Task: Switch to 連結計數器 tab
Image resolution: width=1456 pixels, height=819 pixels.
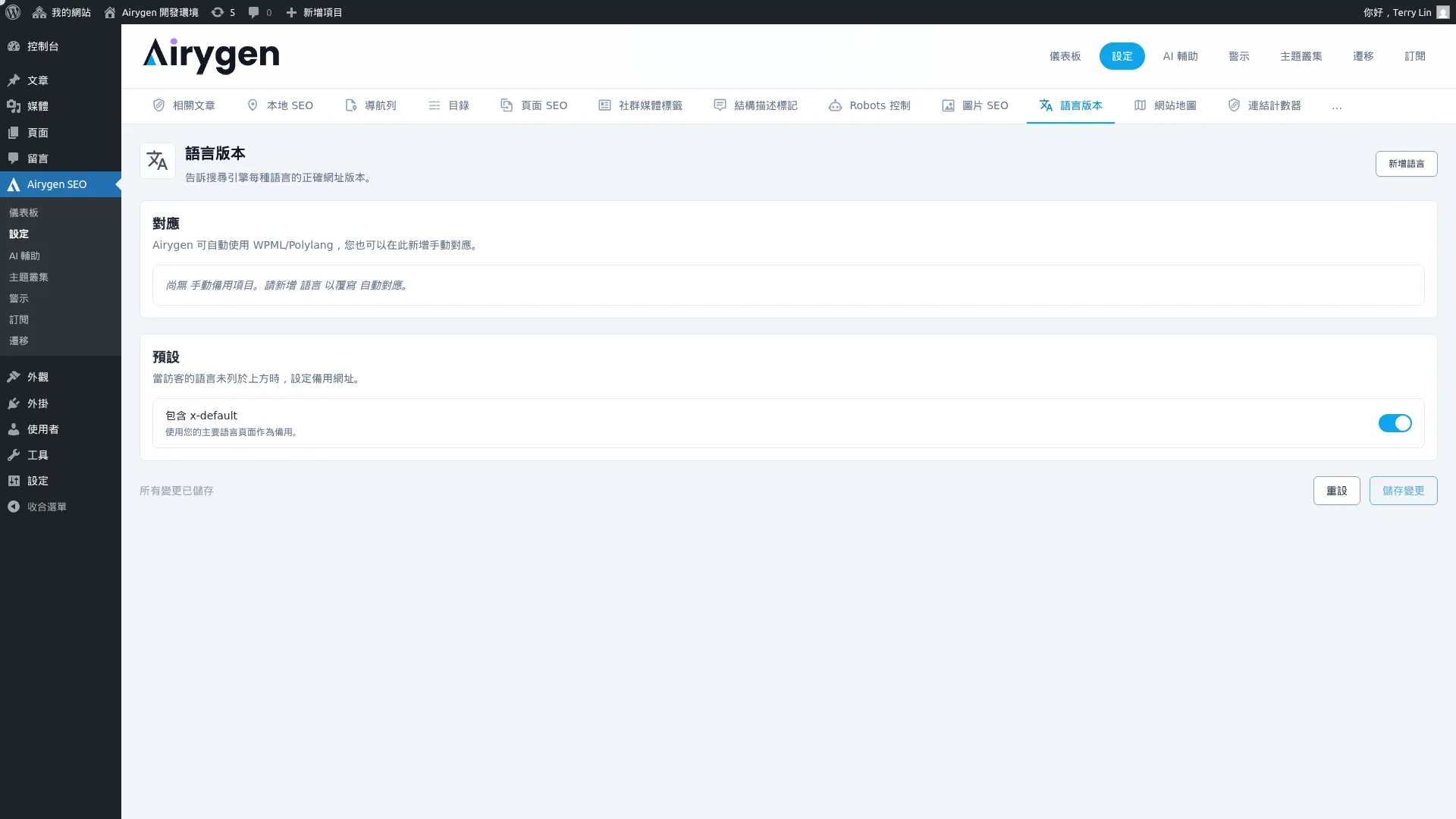Action: point(1265,105)
